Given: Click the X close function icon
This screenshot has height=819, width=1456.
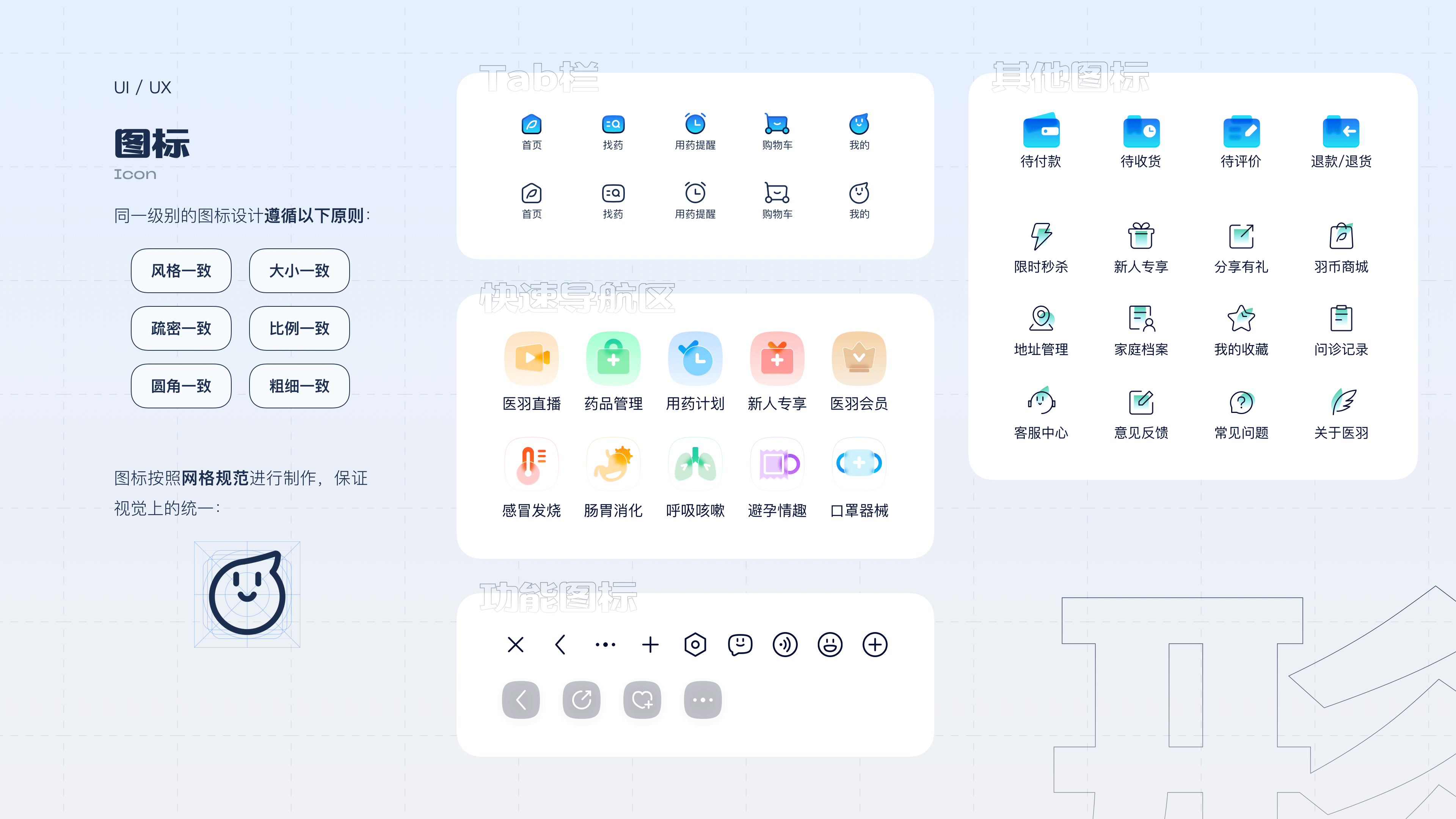Looking at the screenshot, I should tap(516, 644).
